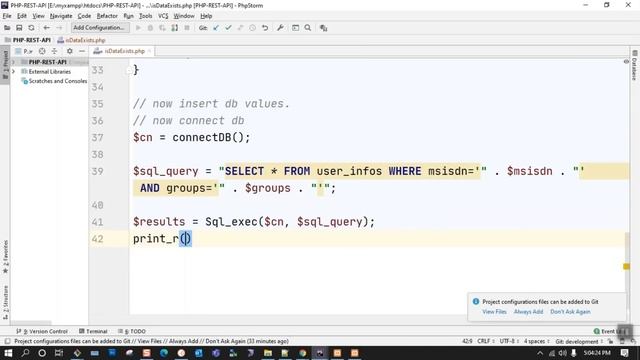Open the File menu
Viewport: 640px width, 360px height.
[7, 16]
